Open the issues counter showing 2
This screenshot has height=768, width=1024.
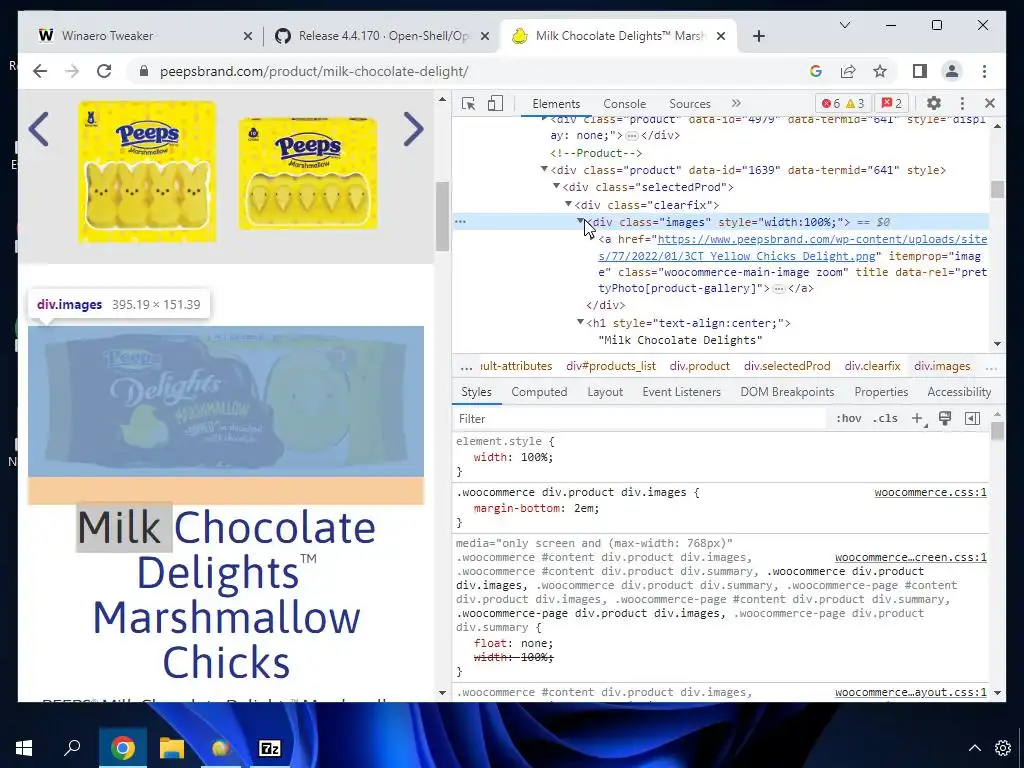click(892, 103)
